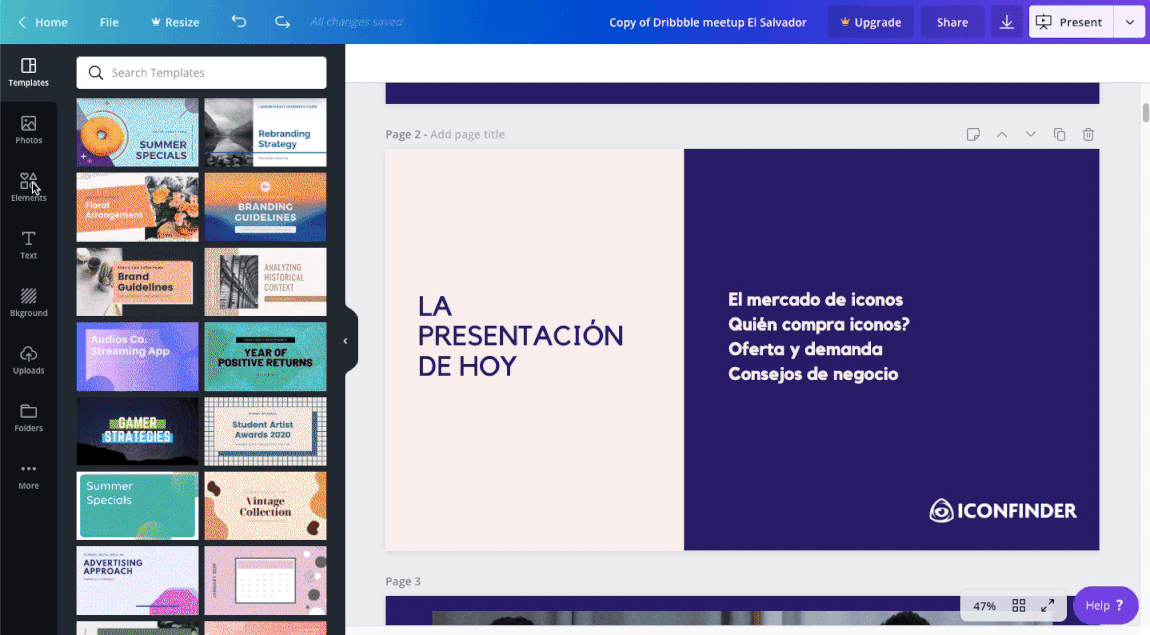Click the Redo arrow icon
The width and height of the screenshot is (1150, 635).
[282, 22]
